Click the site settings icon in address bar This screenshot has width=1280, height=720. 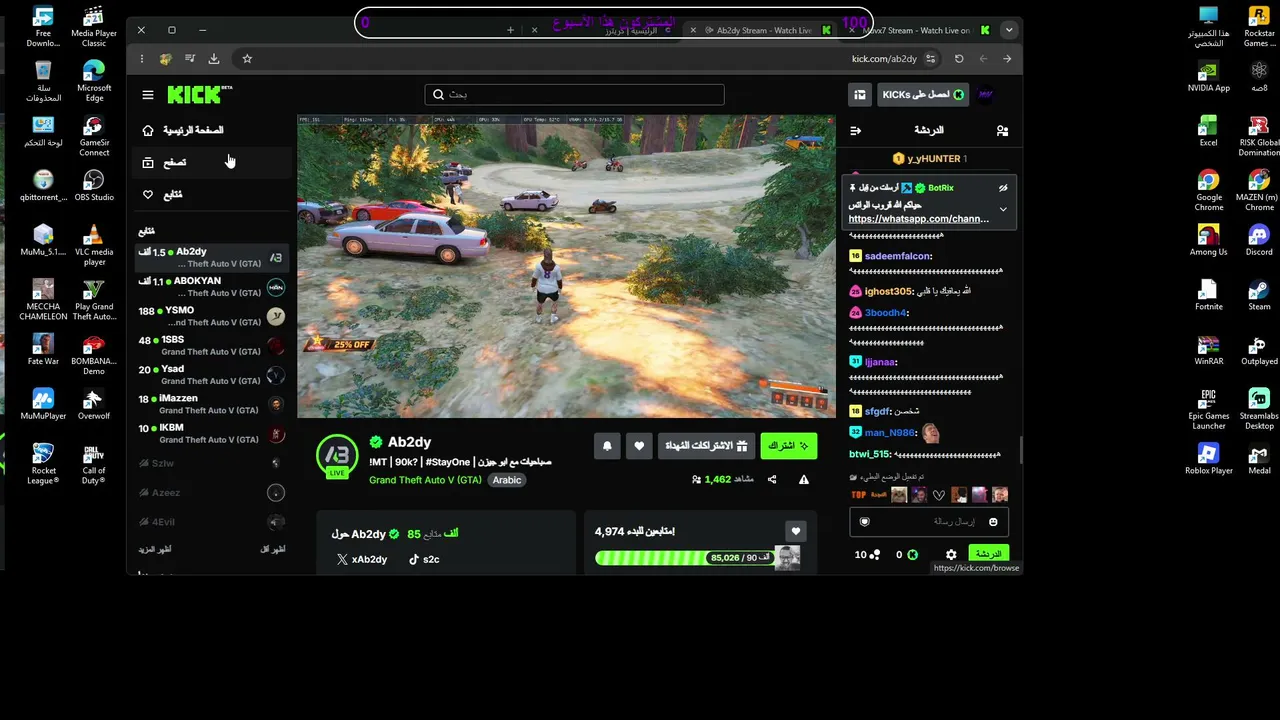point(932,59)
